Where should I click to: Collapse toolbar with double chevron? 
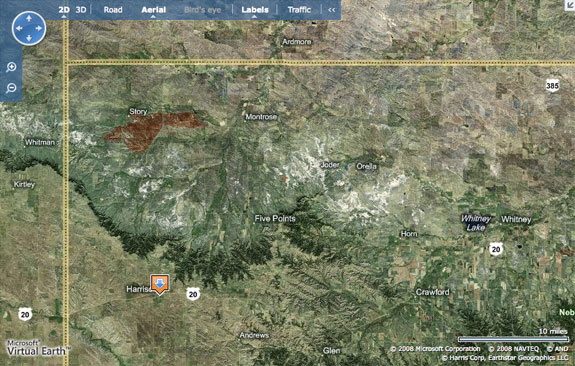(332, 10)
